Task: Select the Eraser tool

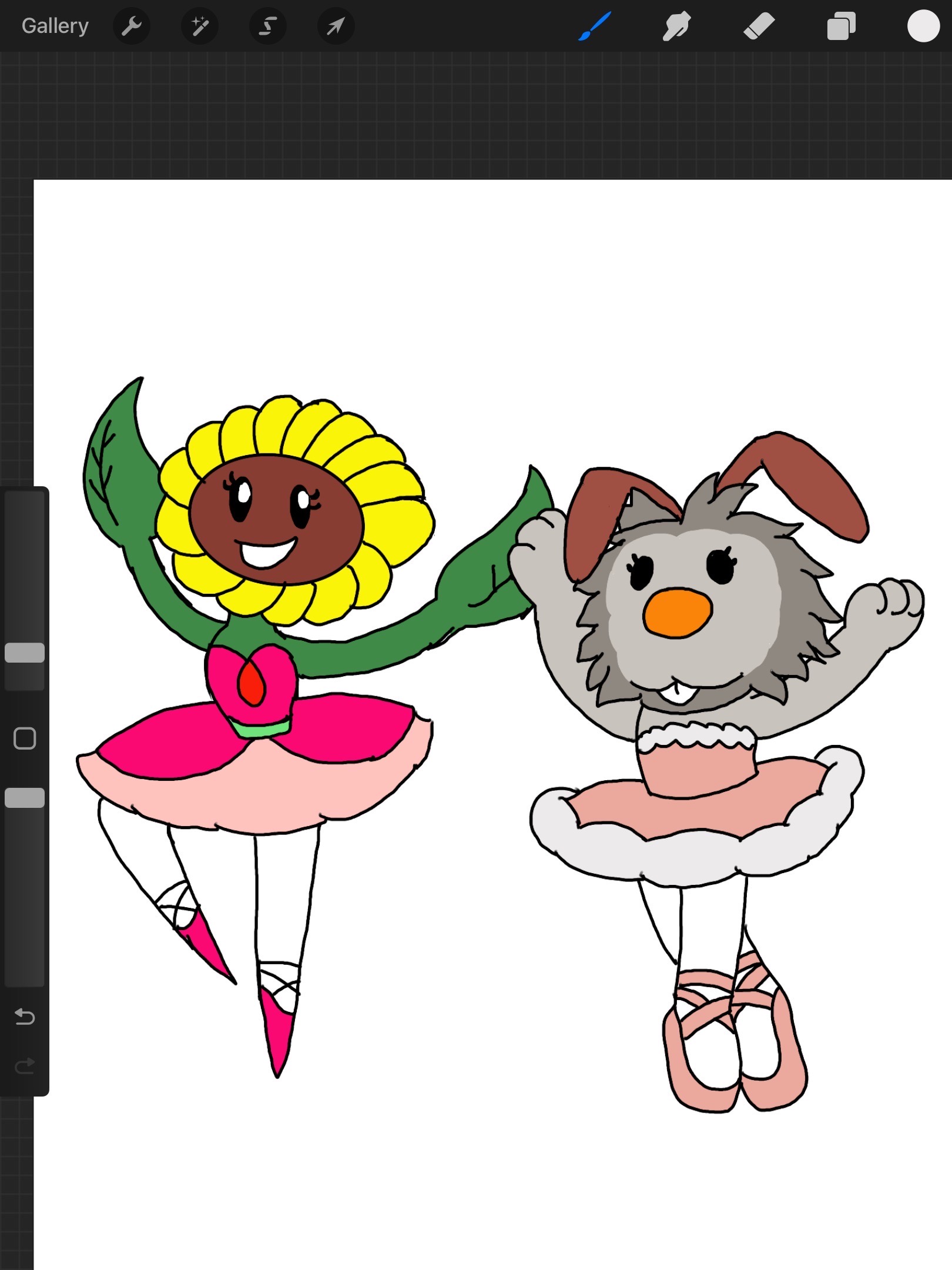Action: pyautogui.click(x=759, y=26)
